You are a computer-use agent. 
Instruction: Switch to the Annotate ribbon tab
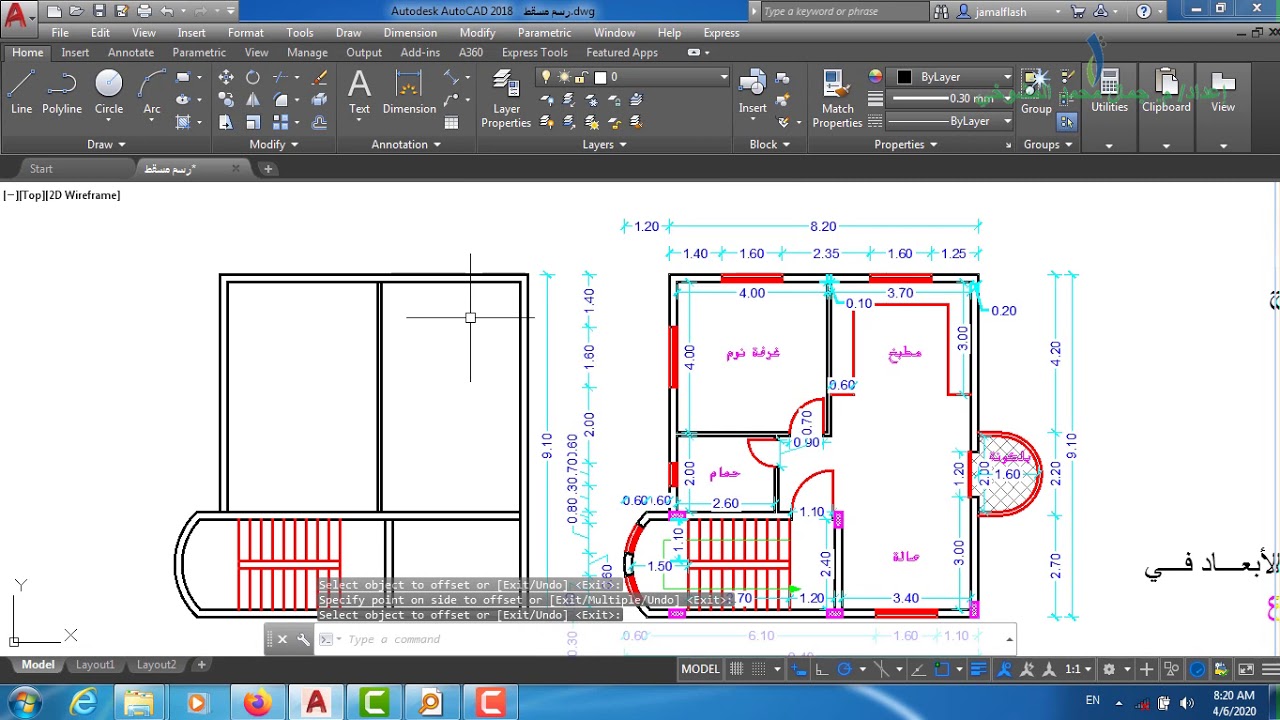pos(131,52)
